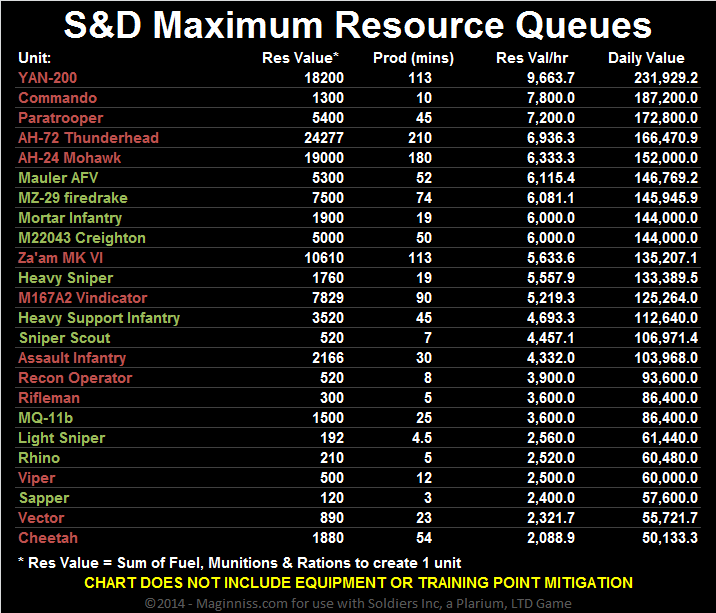Click MZ-29 firedrake daily value 145,945.9

tap(666, 198)
